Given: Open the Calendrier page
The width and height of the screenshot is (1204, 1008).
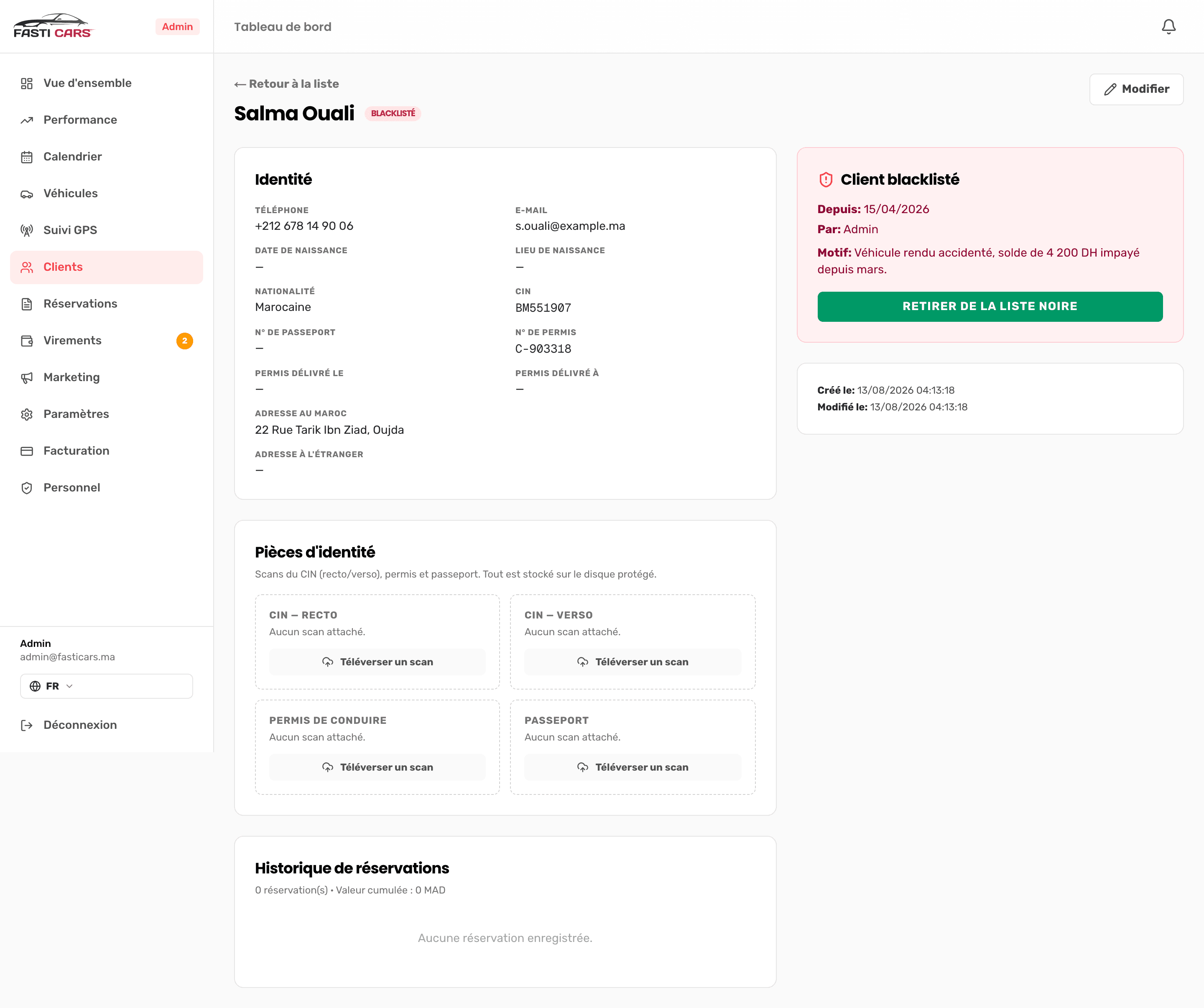Looking at the screenshot, I should (107, 157).
